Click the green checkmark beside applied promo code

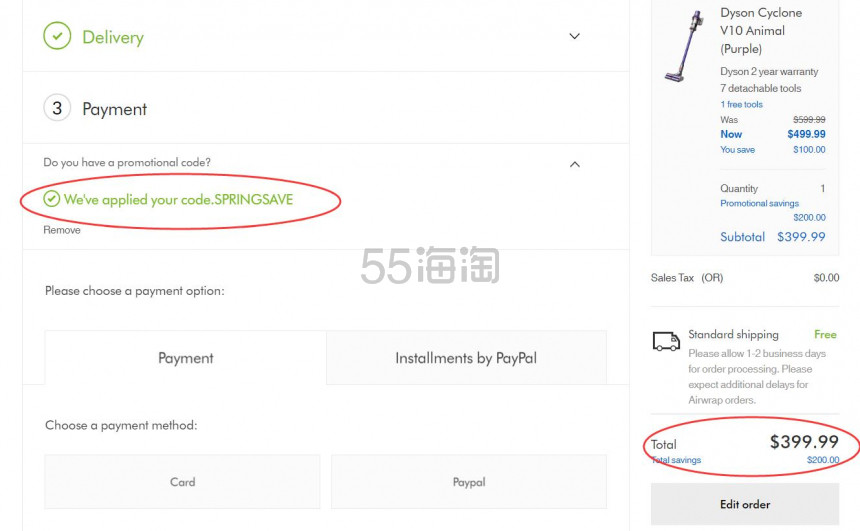click(52, 199)
